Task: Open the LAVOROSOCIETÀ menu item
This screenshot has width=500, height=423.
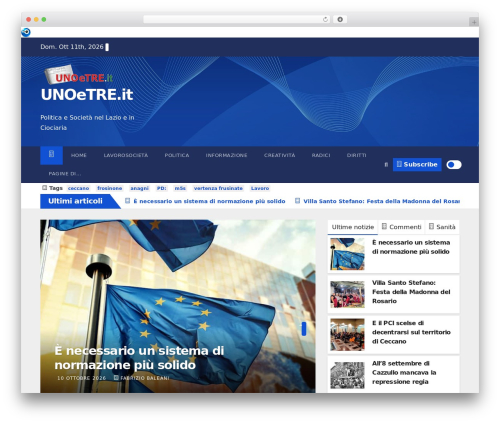Action: pos(126,155)
